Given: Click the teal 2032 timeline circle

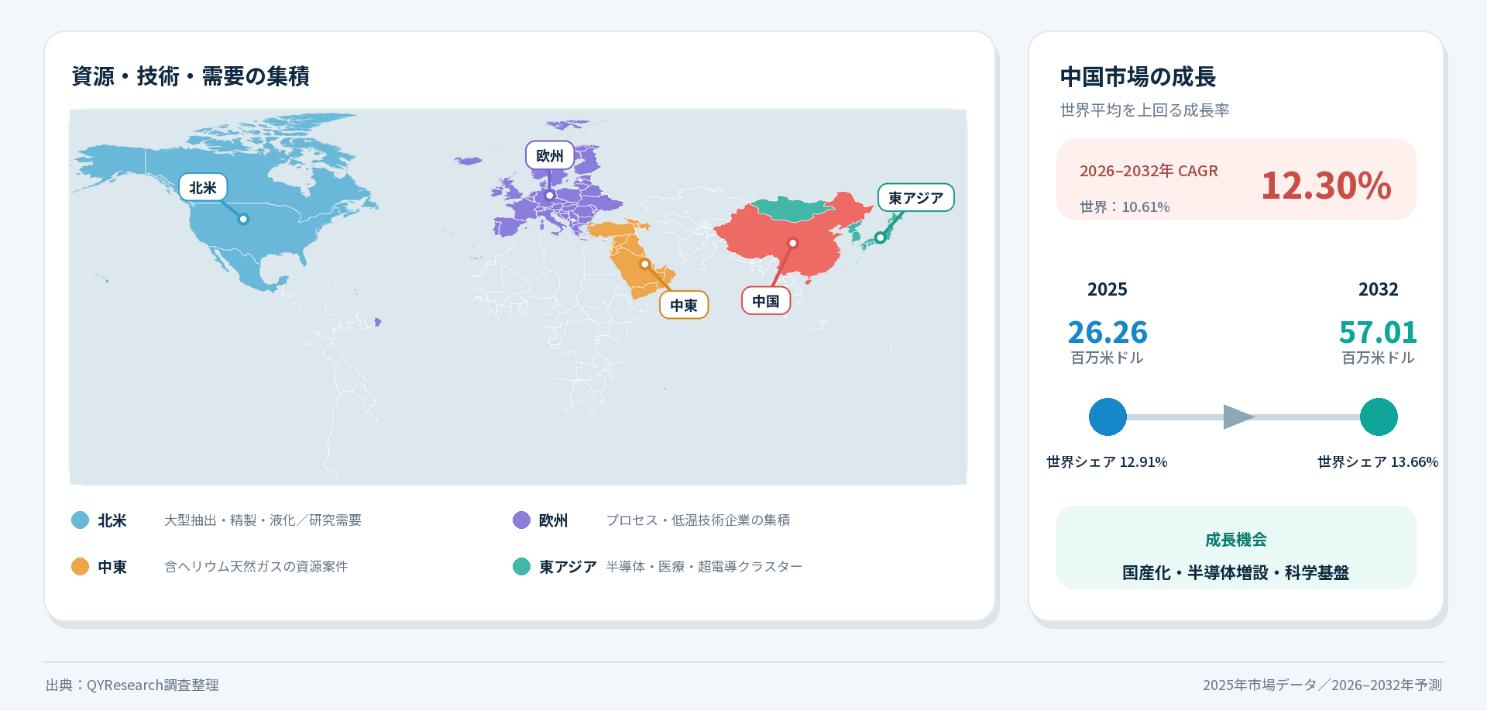Looking at the screenshot, I should [1378, 417].
